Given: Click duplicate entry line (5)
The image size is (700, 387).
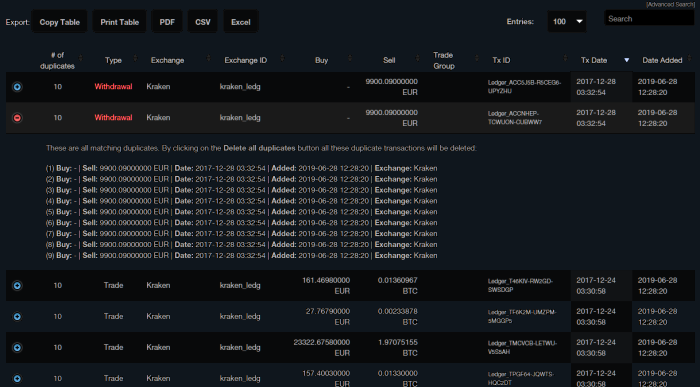Looking at the screenshot, I should (x=241, y=212).
